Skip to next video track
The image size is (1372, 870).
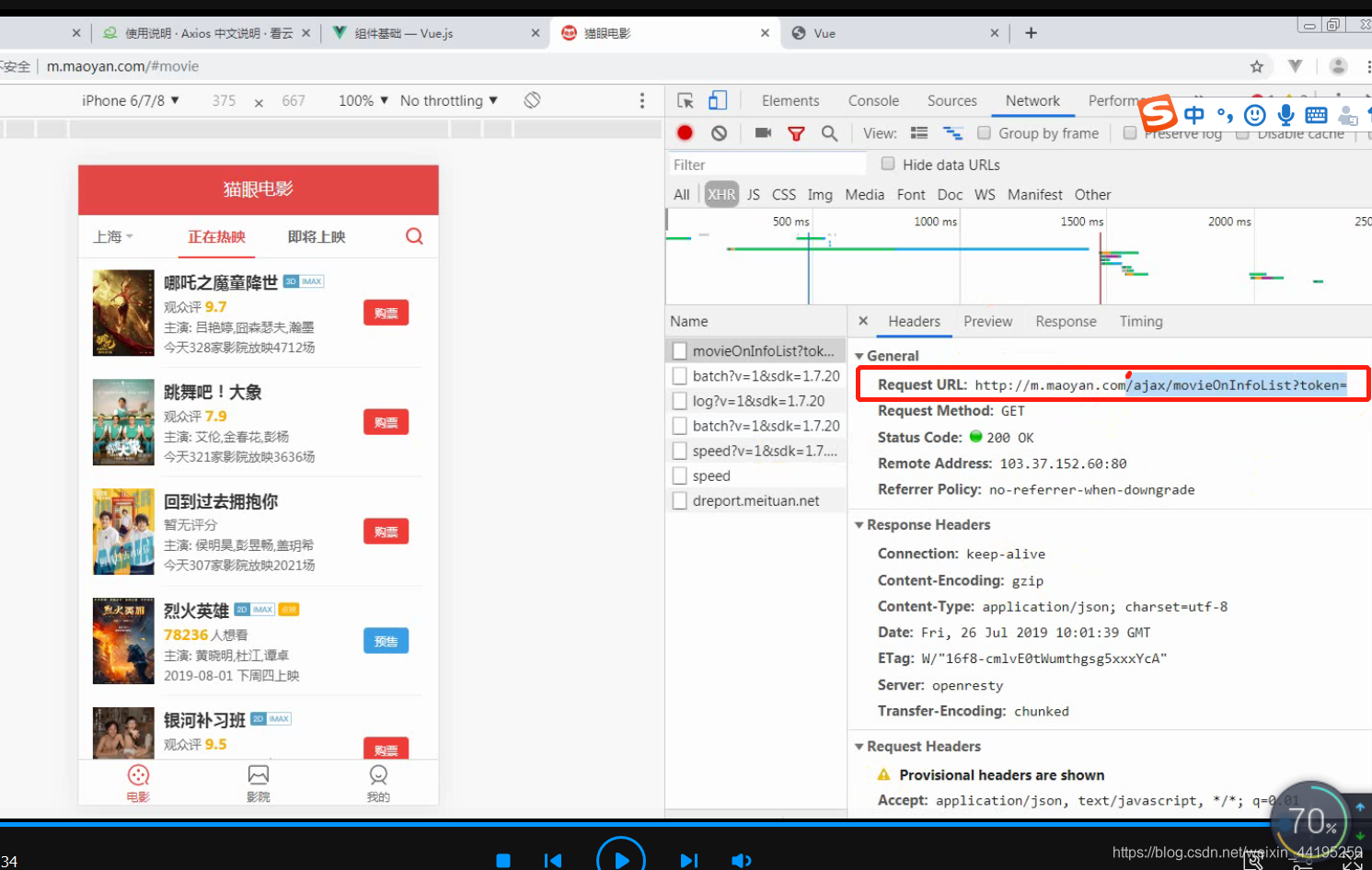tap(688, 861)
